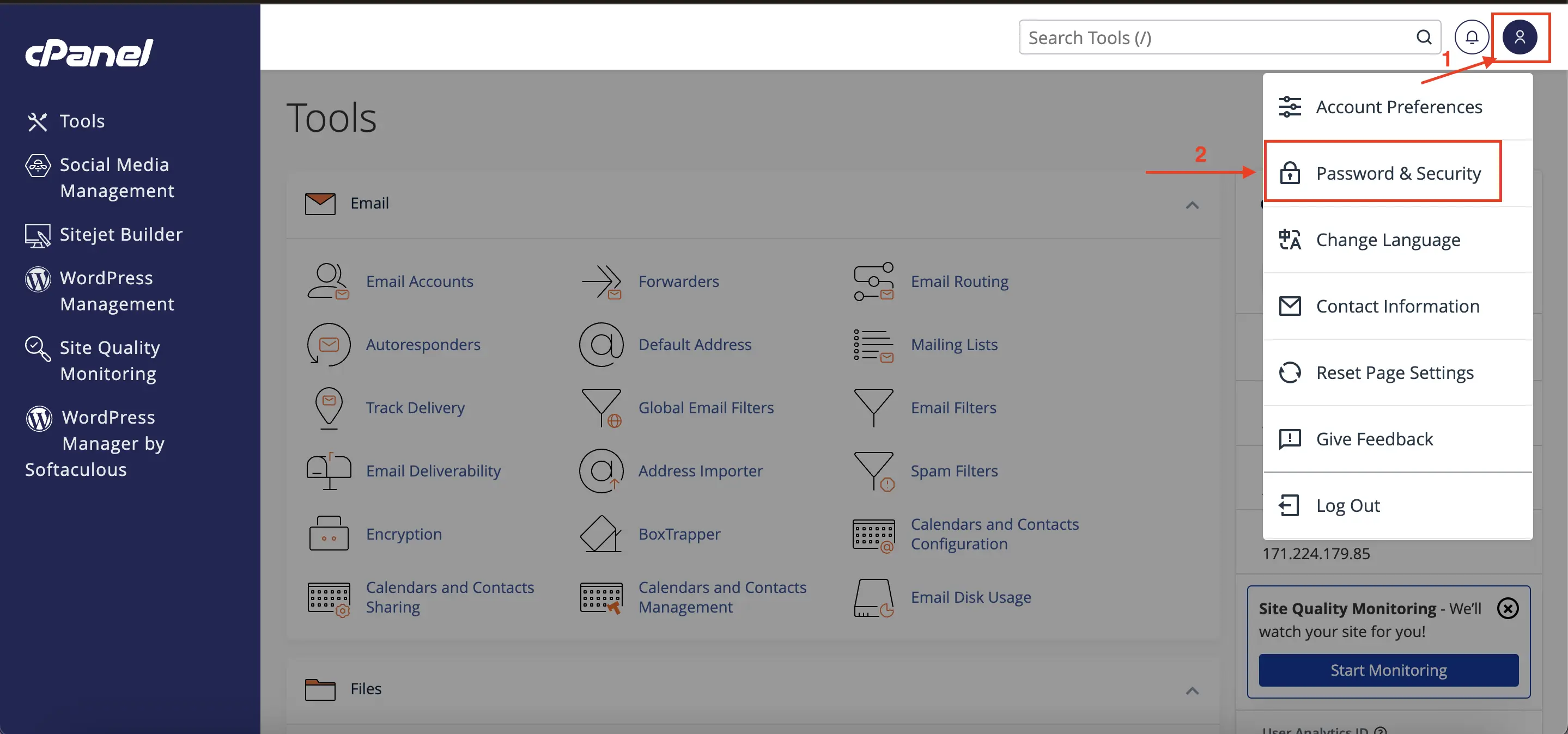1568x734 pixels.
Task: Open Site Quality Monitoring sidebar item
Action: tap(93, 360)
